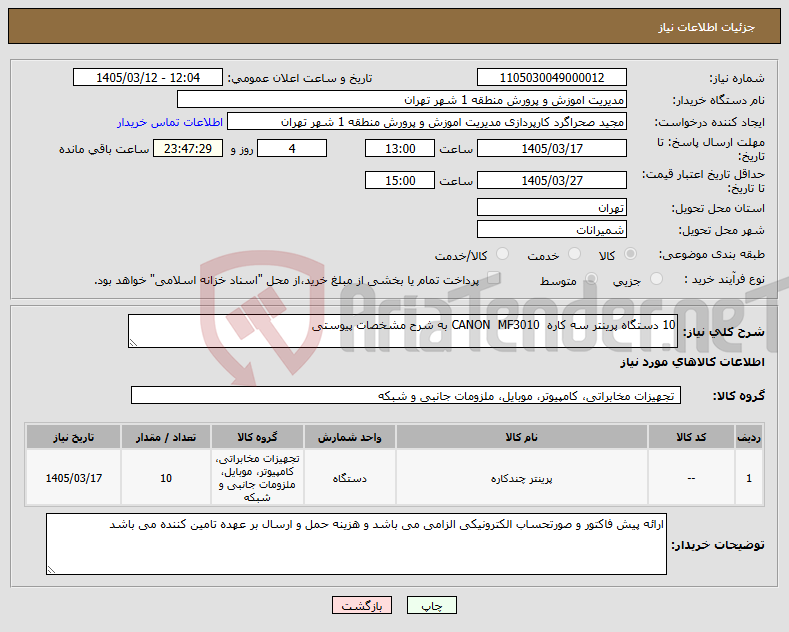Click the response deadline date 1405/03/17 field

(x=551, y=148)
